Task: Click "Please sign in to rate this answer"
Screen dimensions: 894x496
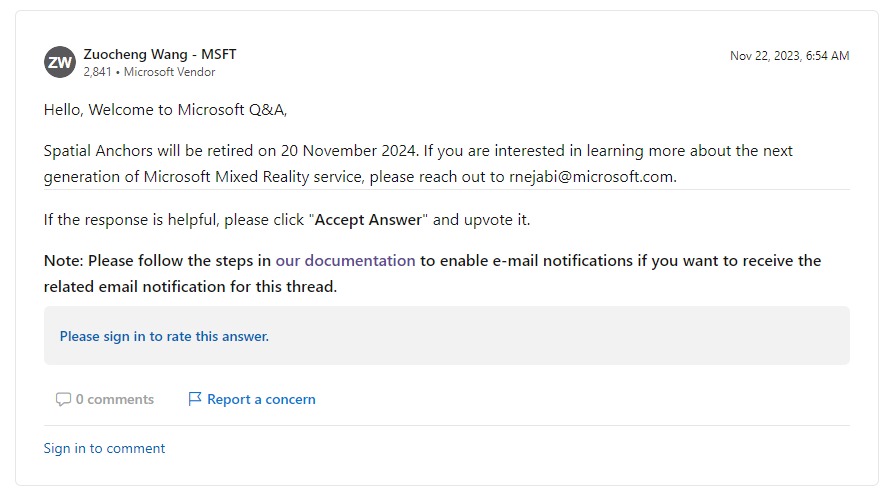Action: pos(164,337)
